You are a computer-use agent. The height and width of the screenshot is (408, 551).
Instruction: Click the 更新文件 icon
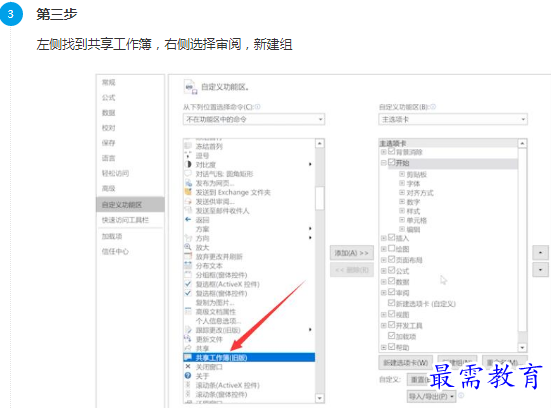coord(188,339)
